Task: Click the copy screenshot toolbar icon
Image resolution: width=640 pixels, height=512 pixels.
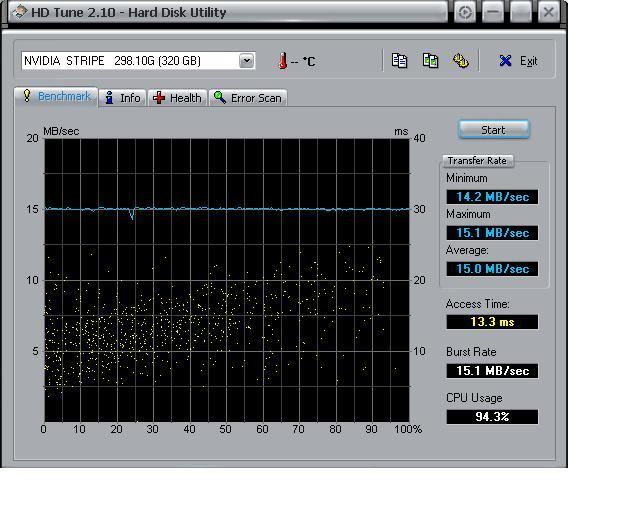Action: (x=430, y=61)
